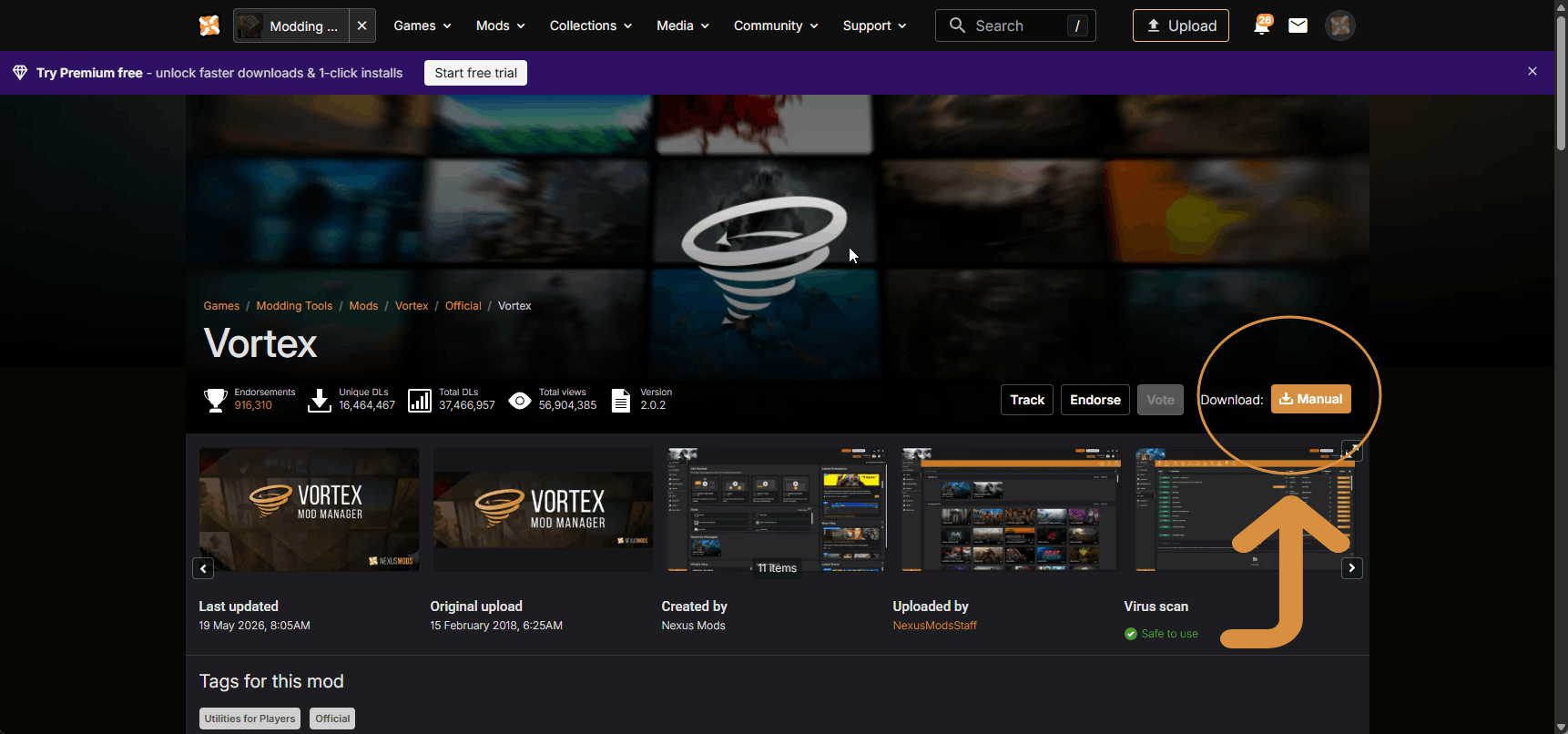Screen dimensions: 1568x734
Task: Open the Official breadcrumb link
Action: 463,306
